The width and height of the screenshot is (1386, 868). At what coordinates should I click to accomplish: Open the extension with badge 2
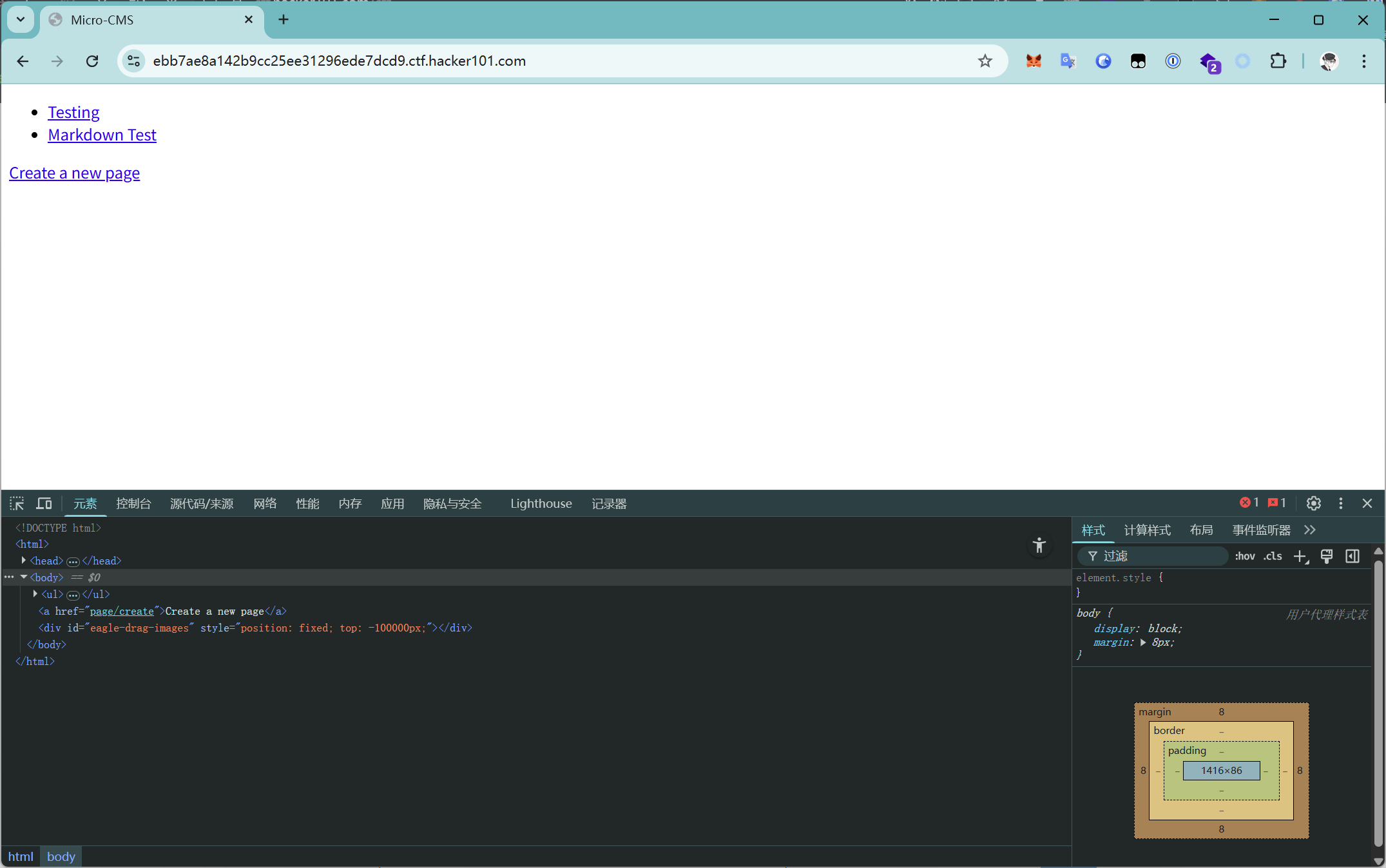point(1209,63)
